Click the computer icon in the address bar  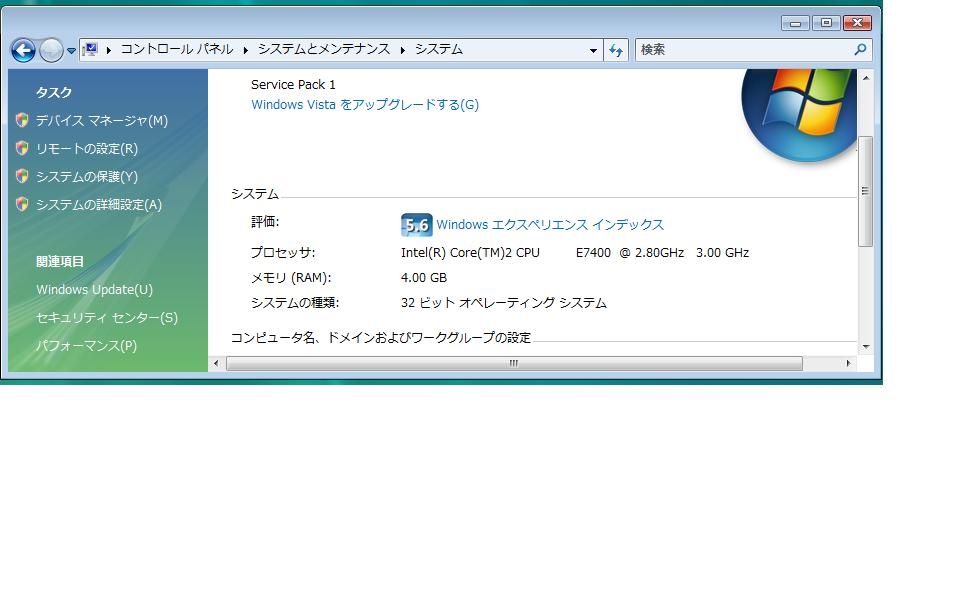pyautogui.click(x=91, y=50)
